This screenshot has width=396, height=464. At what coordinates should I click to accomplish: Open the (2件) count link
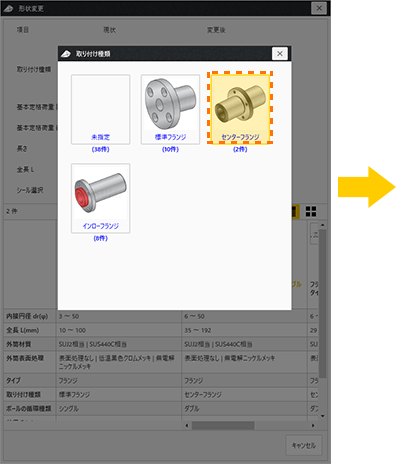point(240,150)
